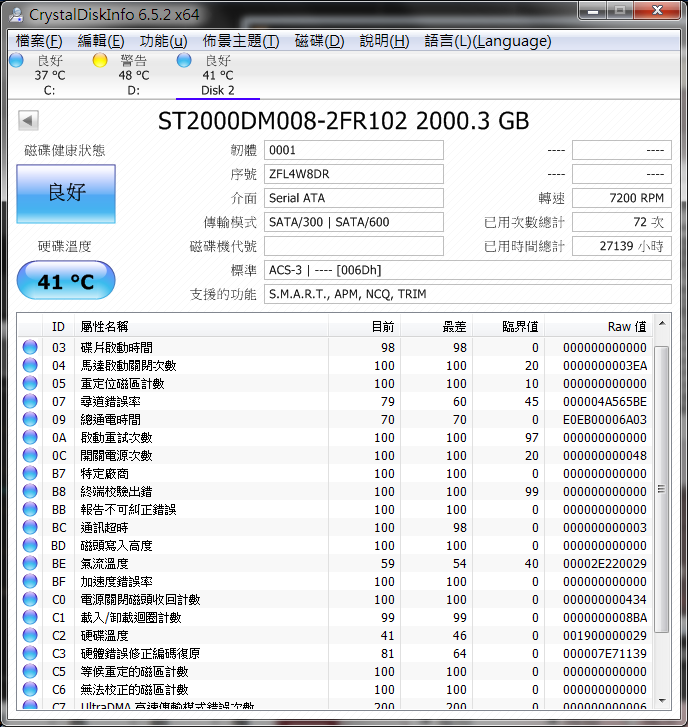
Task: Click the transfer mode field SATA/300 | SATA/600
Action: pyautogui.click(x=354, y=222)
